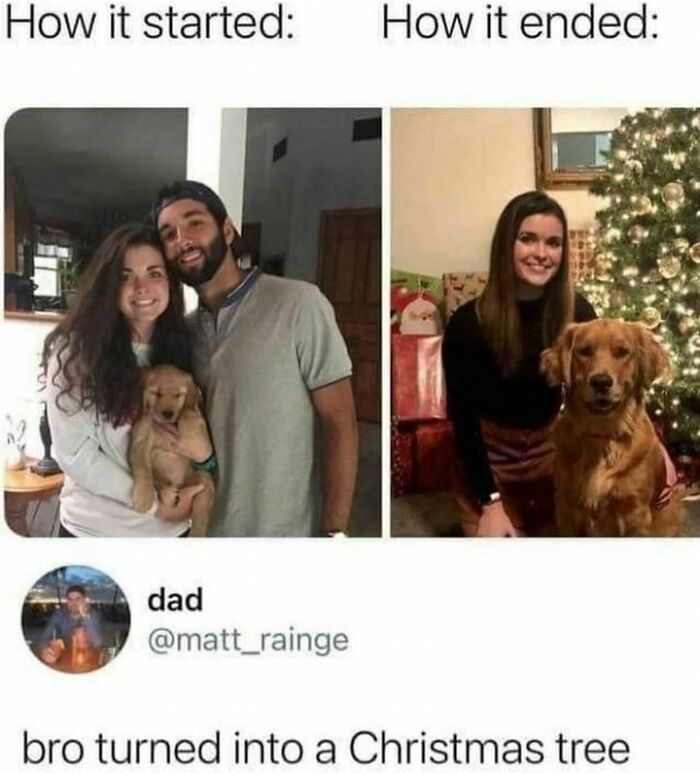
Task: Click the small round side table
Action: 31,493
